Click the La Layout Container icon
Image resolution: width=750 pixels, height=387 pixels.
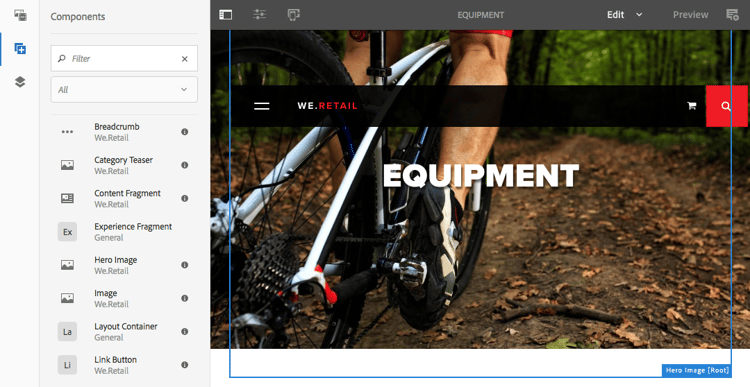tap(67, 331)
